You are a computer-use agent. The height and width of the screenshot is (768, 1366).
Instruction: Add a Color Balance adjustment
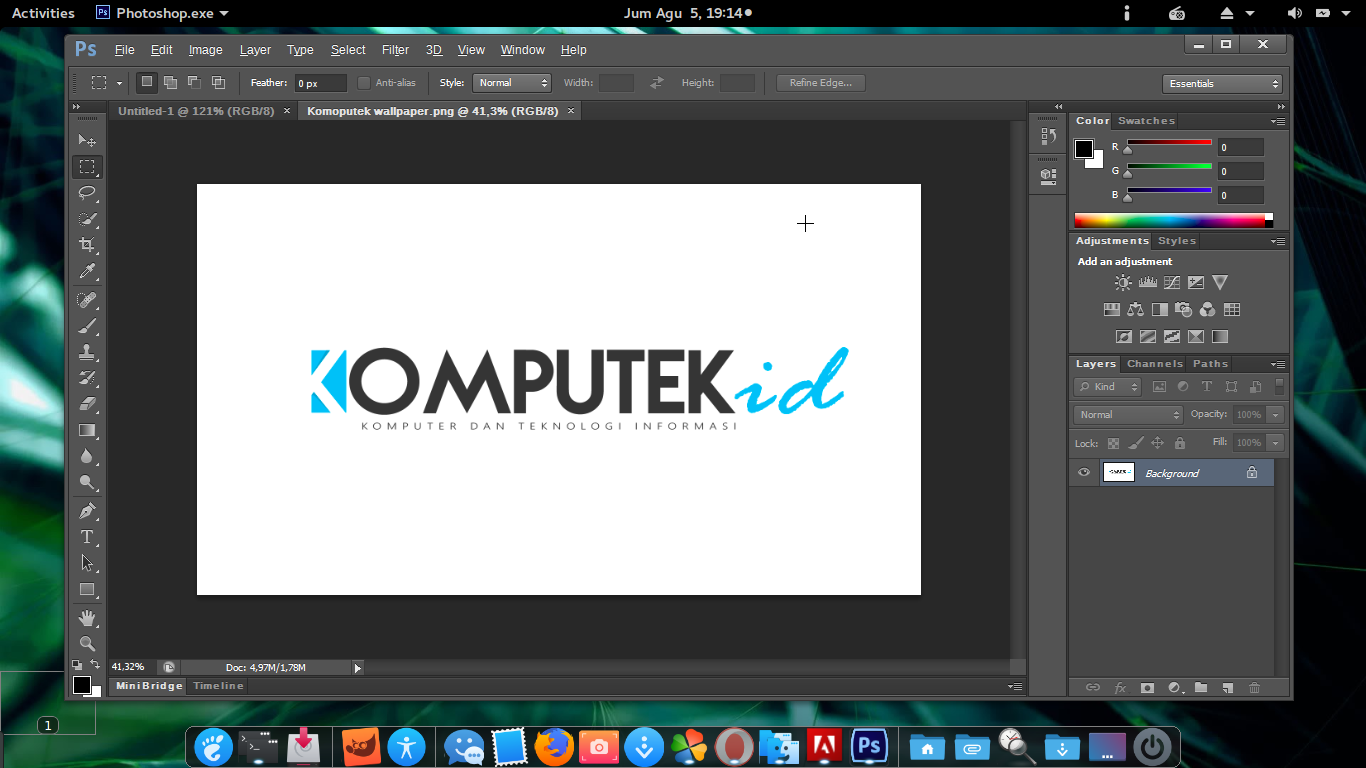1135,310
